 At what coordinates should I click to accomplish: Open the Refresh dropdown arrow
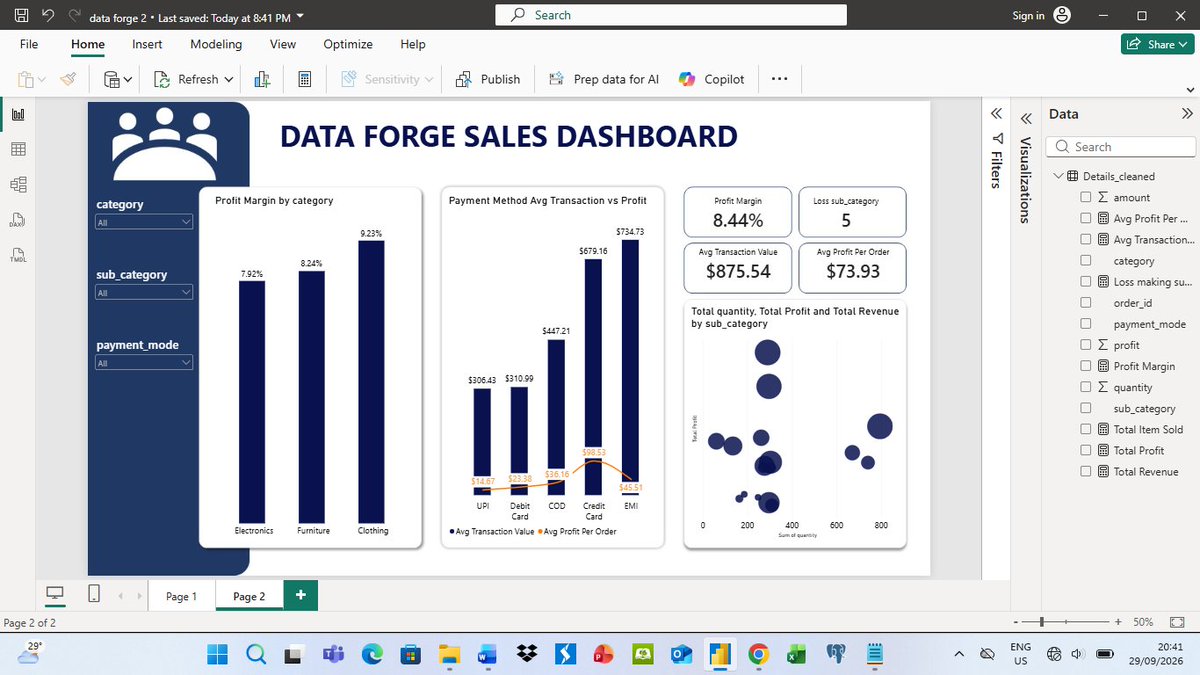(229, 79)
